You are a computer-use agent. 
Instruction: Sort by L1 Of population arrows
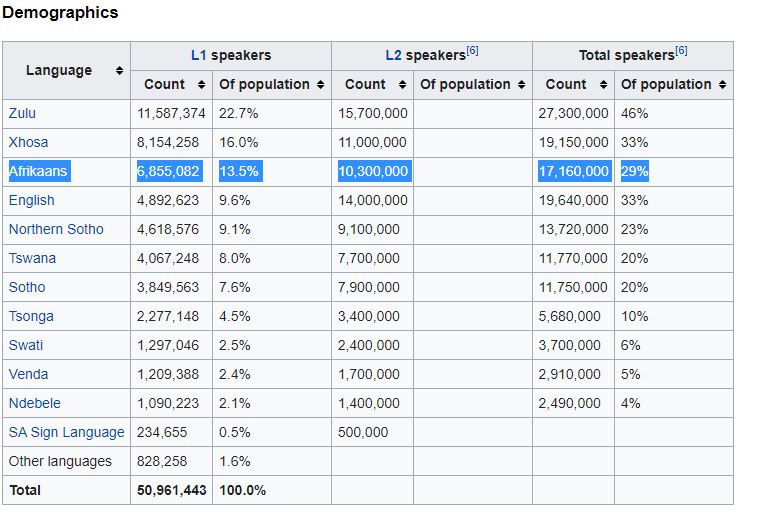click(320, 85)
